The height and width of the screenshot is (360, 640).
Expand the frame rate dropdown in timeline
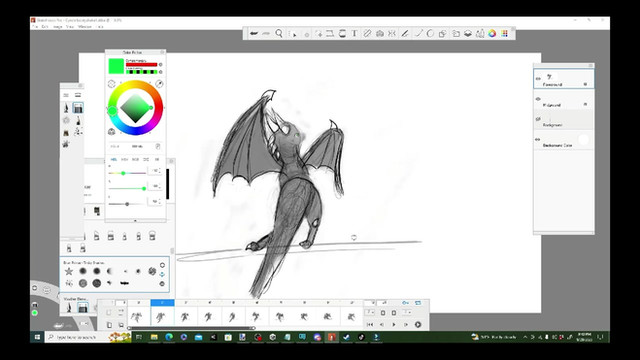tap(369, 312)
